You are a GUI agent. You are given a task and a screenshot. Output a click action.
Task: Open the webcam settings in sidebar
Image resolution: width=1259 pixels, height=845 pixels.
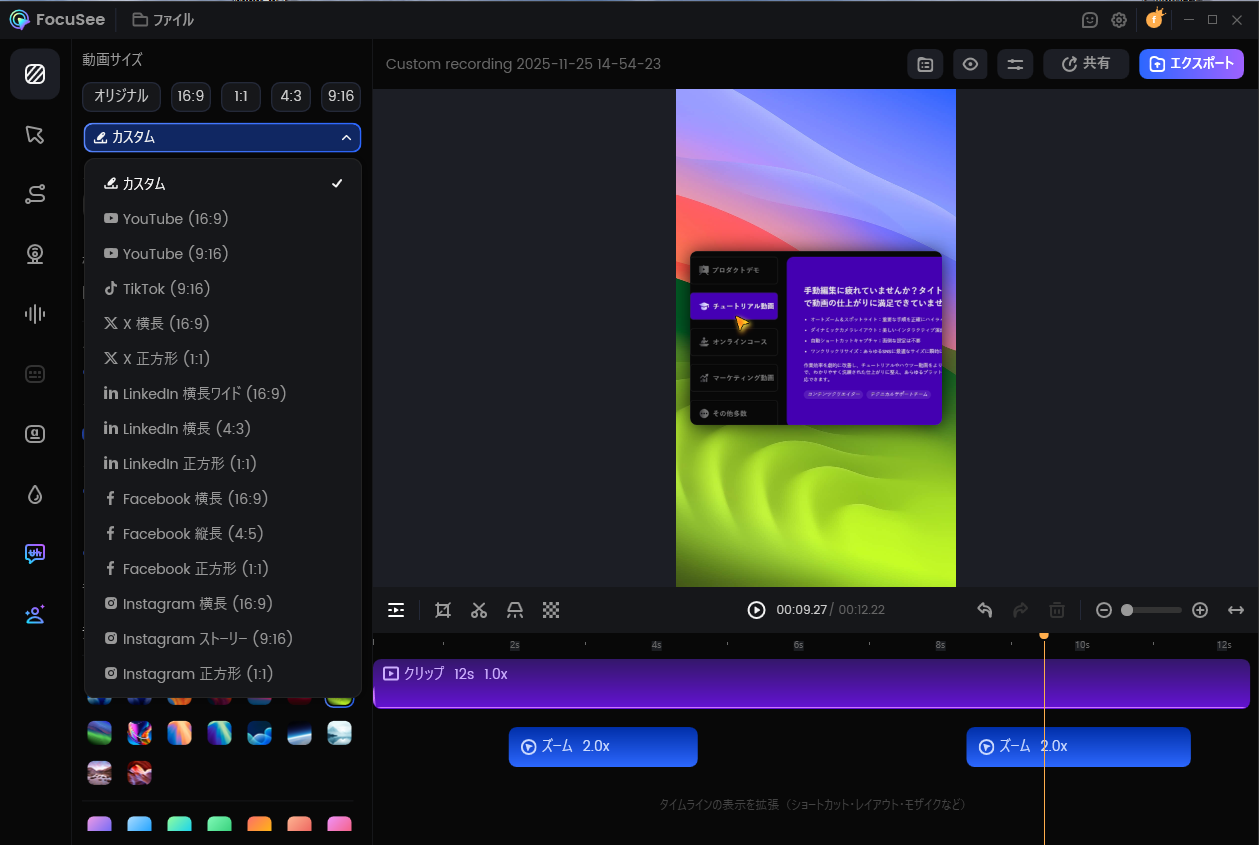pos(35,254)
